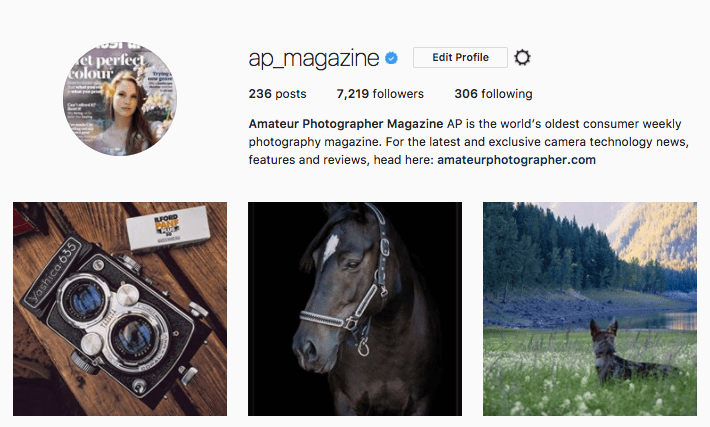
Task: View the 7,219 followers list
Action: [380, 94]
